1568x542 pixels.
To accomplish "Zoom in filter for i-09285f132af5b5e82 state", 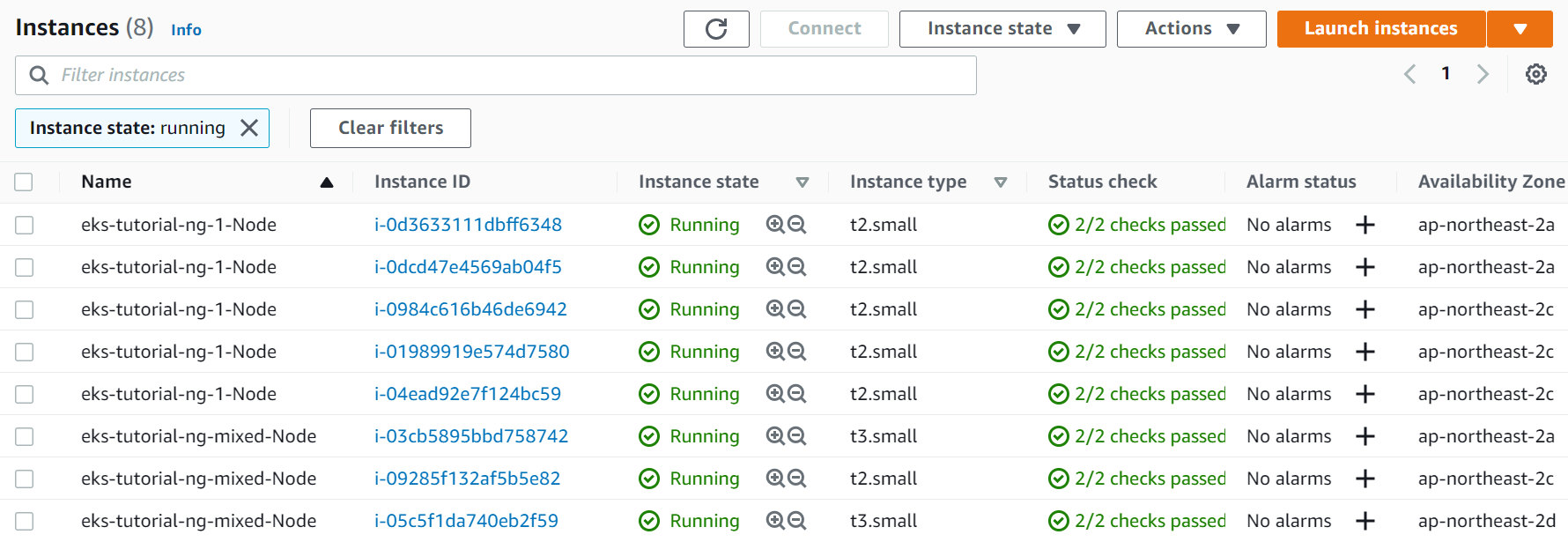I will (x=775, y=479).
